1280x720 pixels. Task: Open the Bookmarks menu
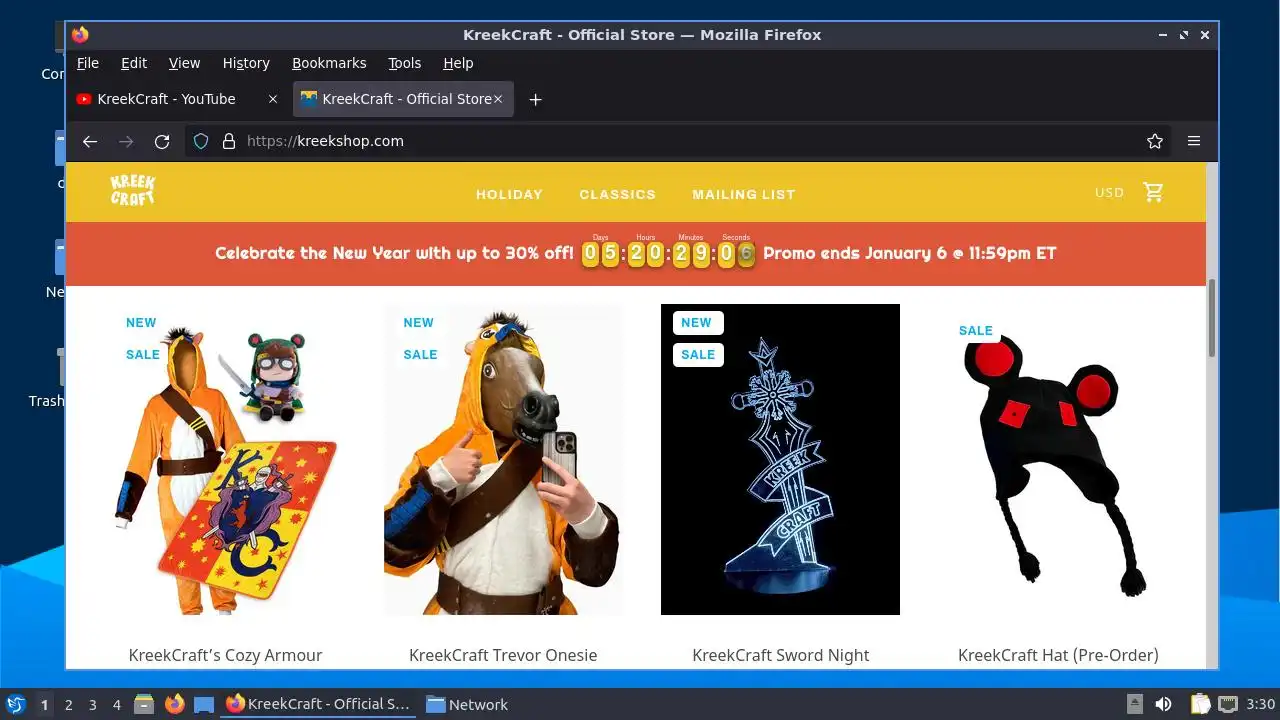(x=329, y=63)
